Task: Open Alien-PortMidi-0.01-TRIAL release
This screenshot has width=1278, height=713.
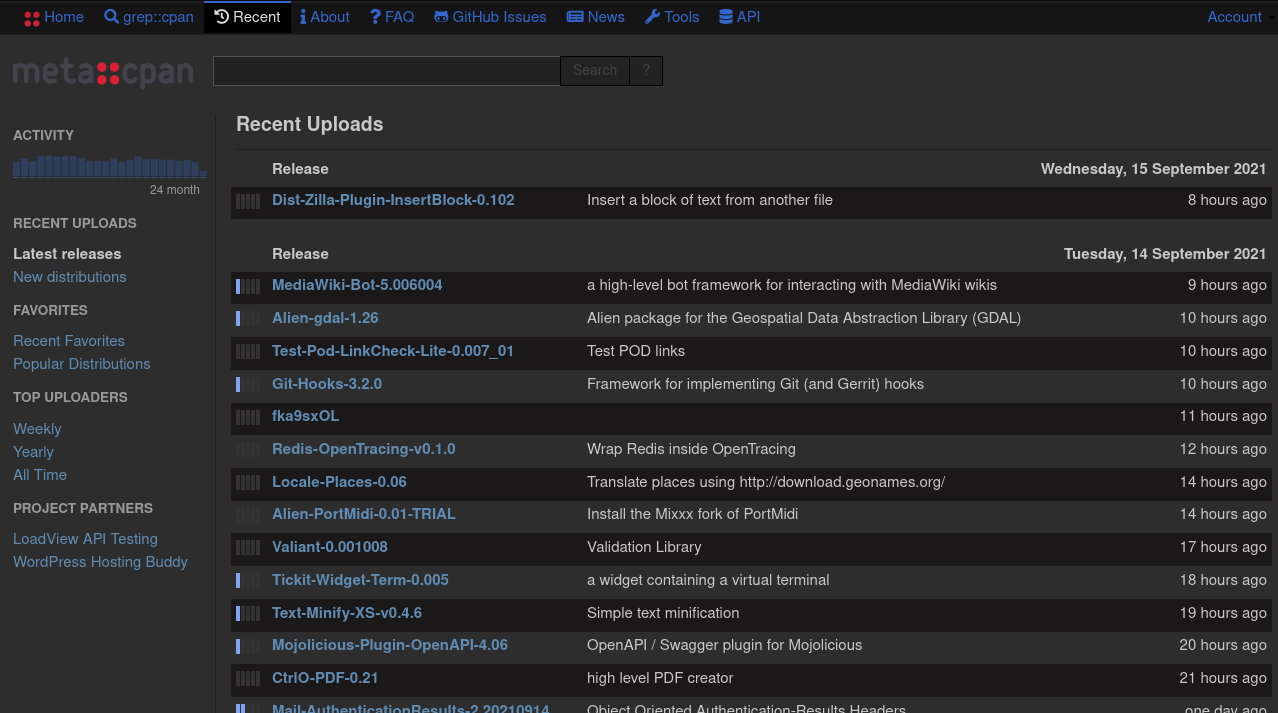Action: point(364,514)
